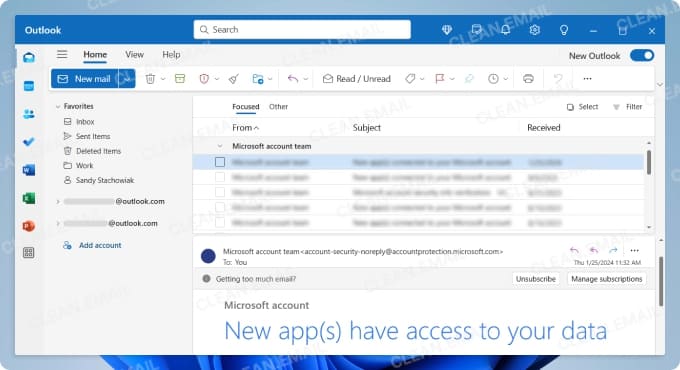This screenshot has height=370, width=680.
Task: Click the Move to folder icon
Action: (258, 79)
